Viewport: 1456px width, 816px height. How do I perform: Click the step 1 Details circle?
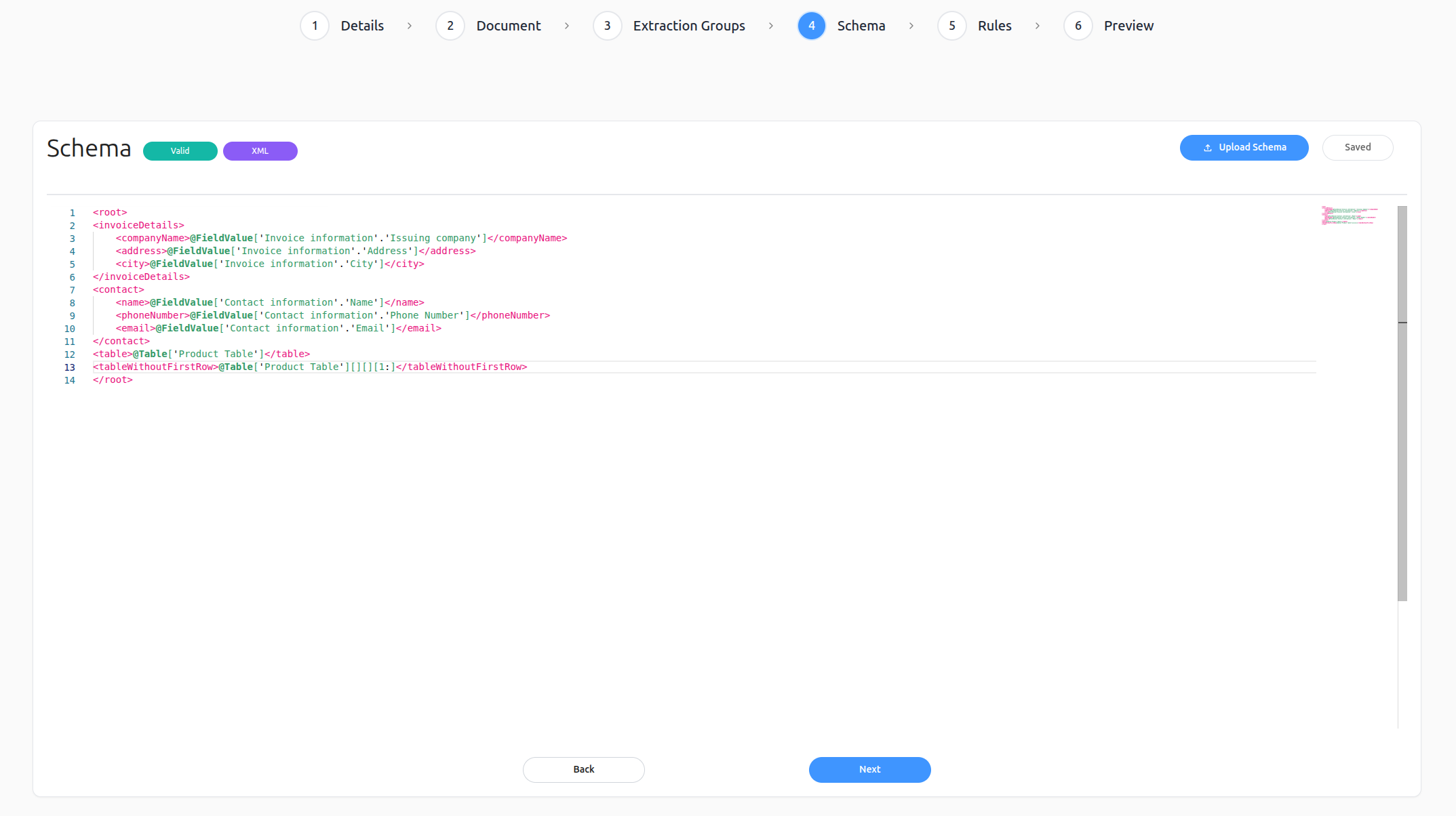[315, 26]
